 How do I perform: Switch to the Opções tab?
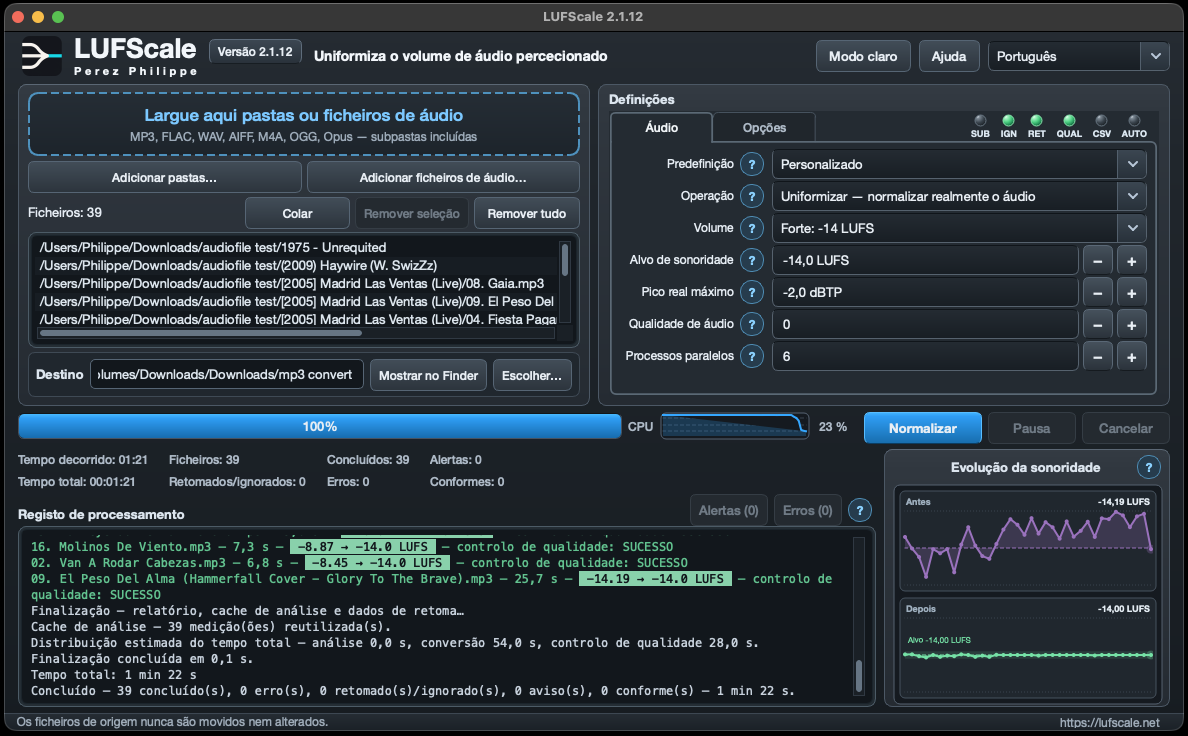[x=764, y=127]
